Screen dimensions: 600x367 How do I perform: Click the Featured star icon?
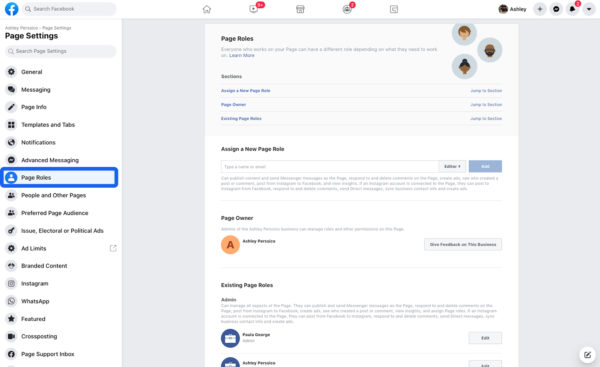click(x=11, y=319)
